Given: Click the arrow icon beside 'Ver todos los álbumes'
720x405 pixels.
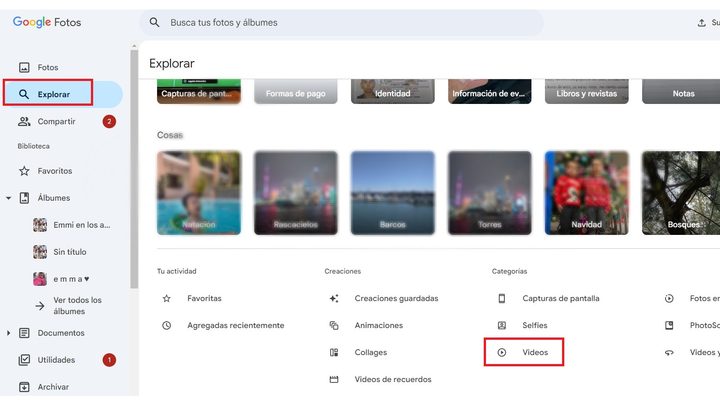Looking at the screenshot, I should pyautogui.click(x=40, y=306).
